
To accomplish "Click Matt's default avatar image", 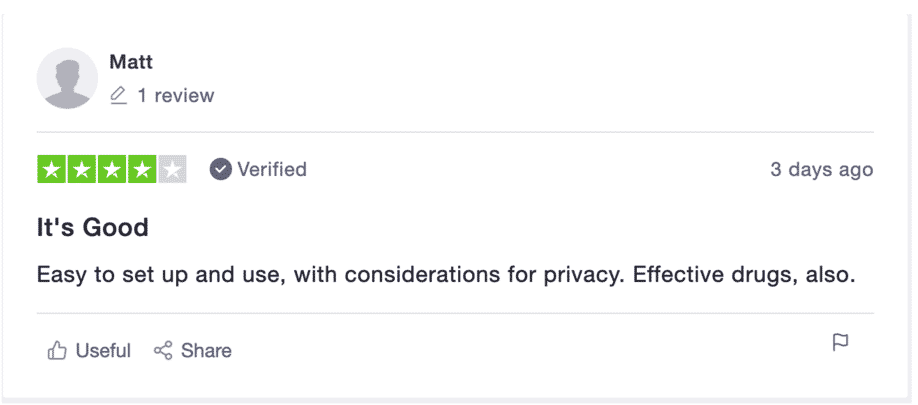I will (67, 78).
